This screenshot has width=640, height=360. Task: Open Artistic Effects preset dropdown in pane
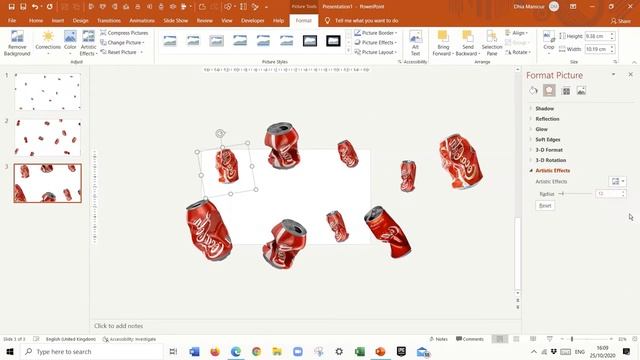617,181
